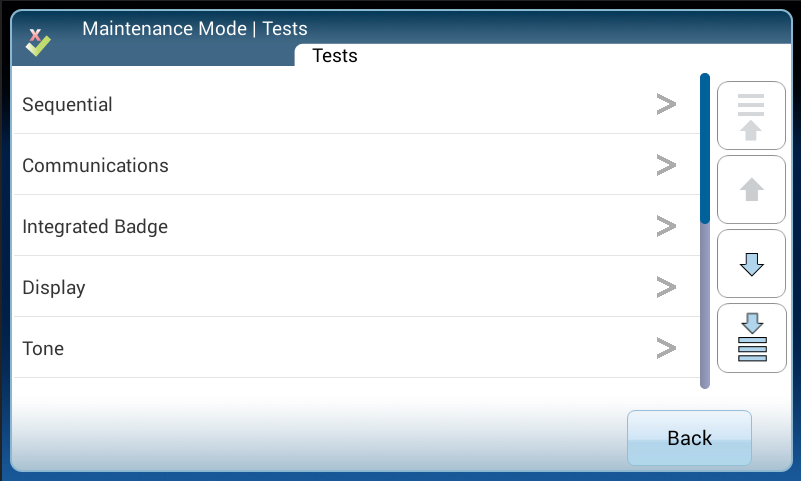Open the Communications tests item

pos(96,165)
